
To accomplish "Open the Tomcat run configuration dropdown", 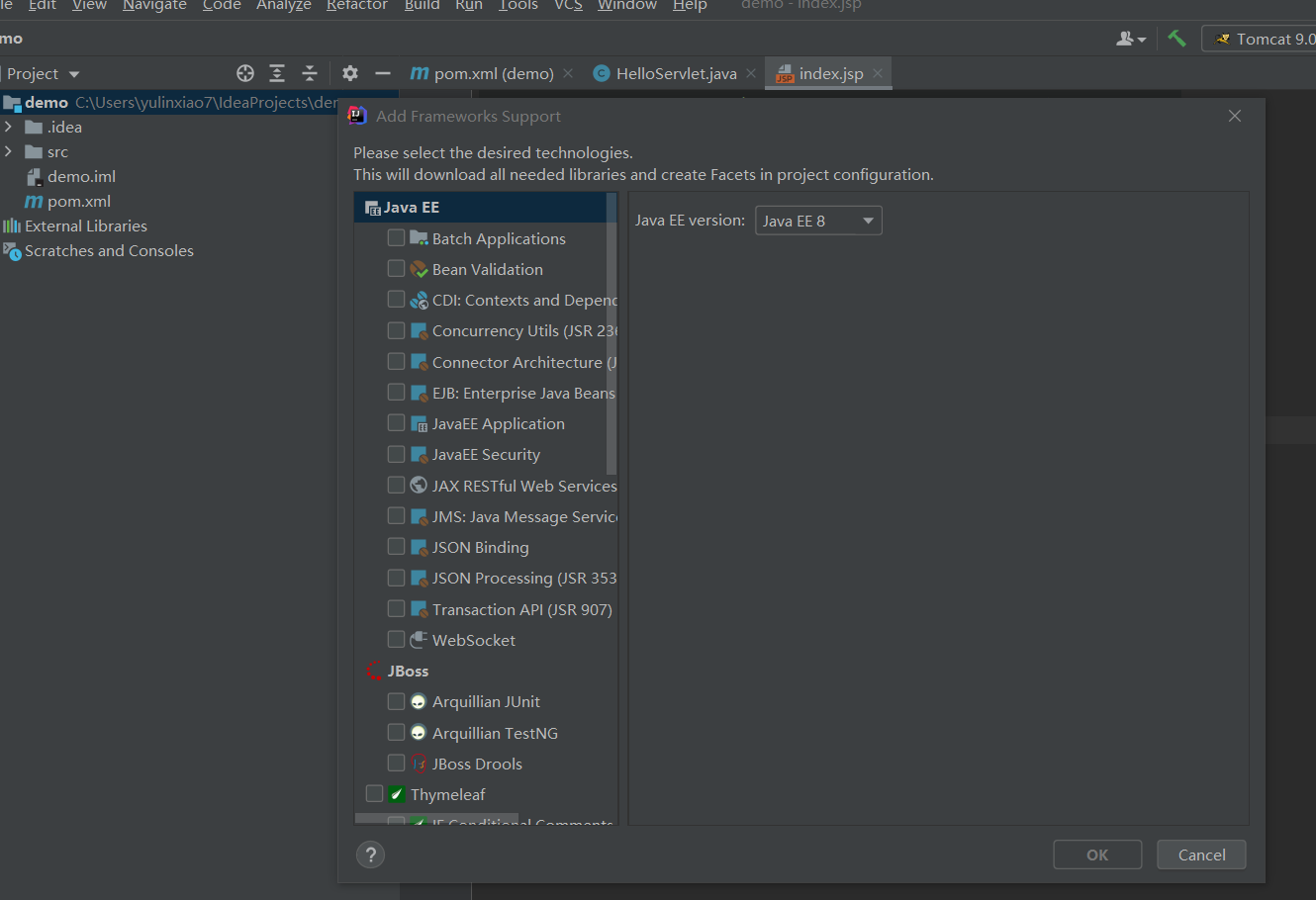I will 1259,39.
